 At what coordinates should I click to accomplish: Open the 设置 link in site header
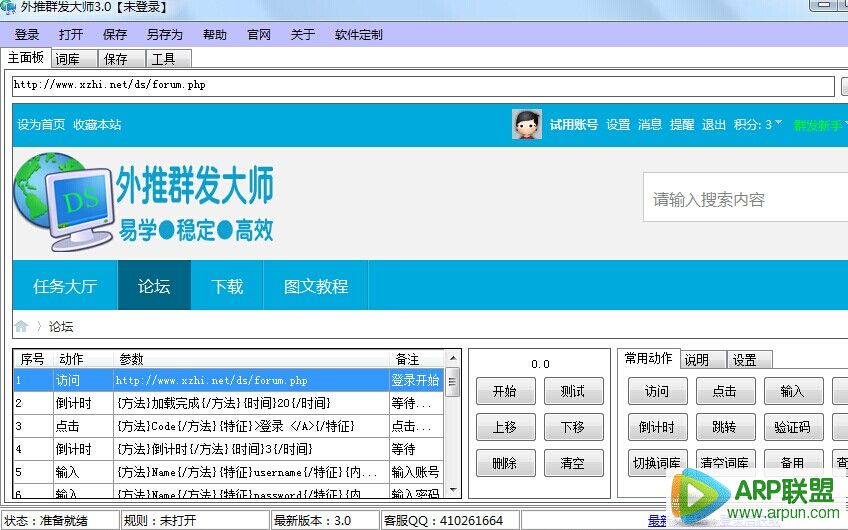point(618,124)
